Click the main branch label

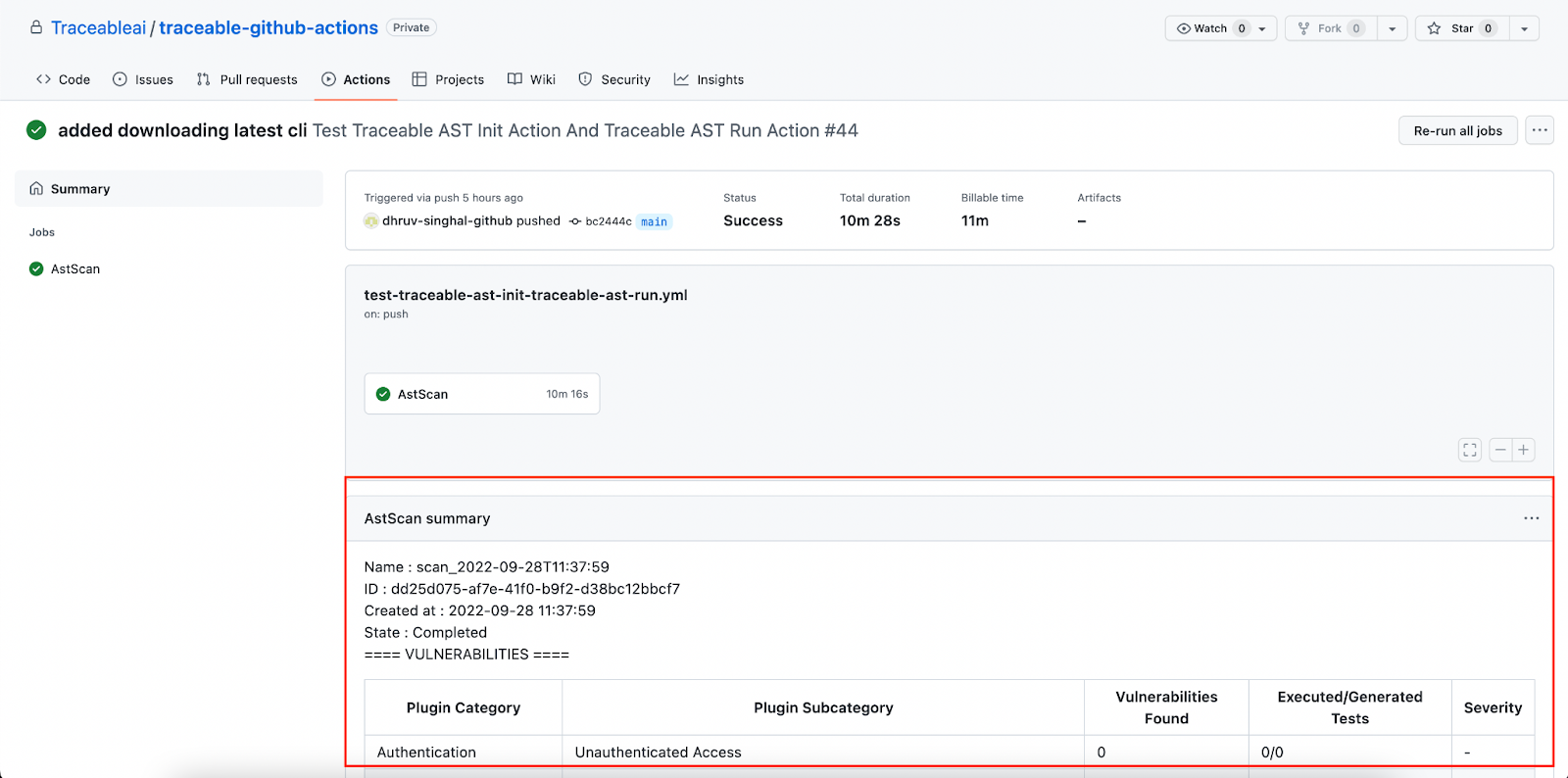point(654,221)
